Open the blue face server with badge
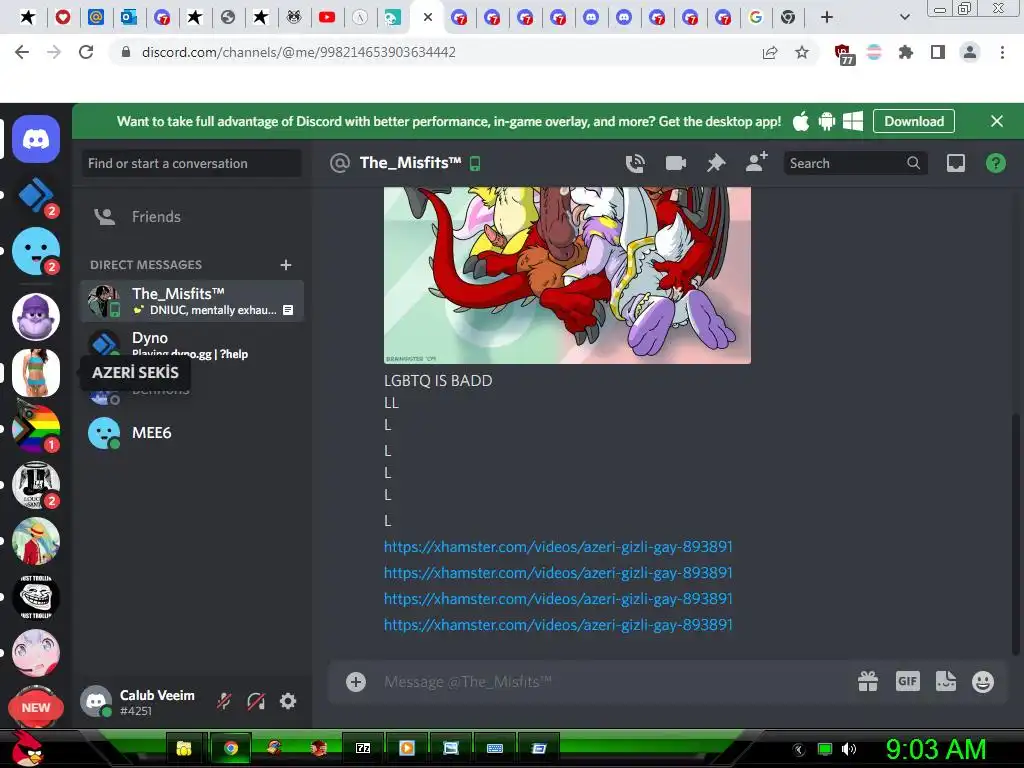The width and height of the screenshot is (1024, 768). click(x=36, y=251)
